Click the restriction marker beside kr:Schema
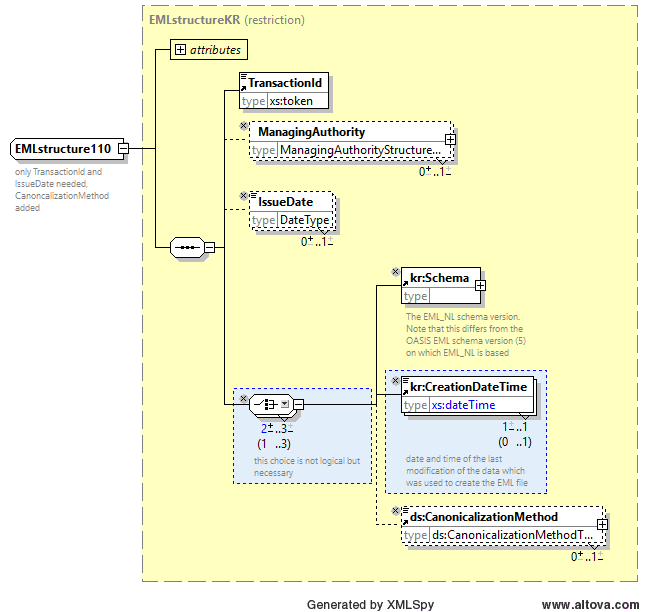 395,271
